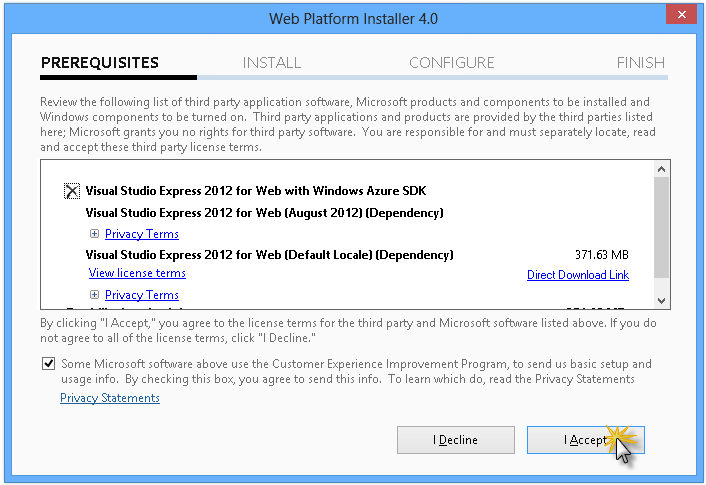Close the Web Platform Installer window
The image size is (706, 485).
pos(681,16)
